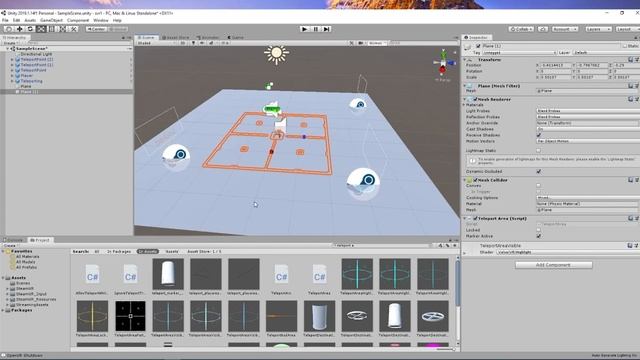Toggle the Marker Active checkbox

coord(539,236)
